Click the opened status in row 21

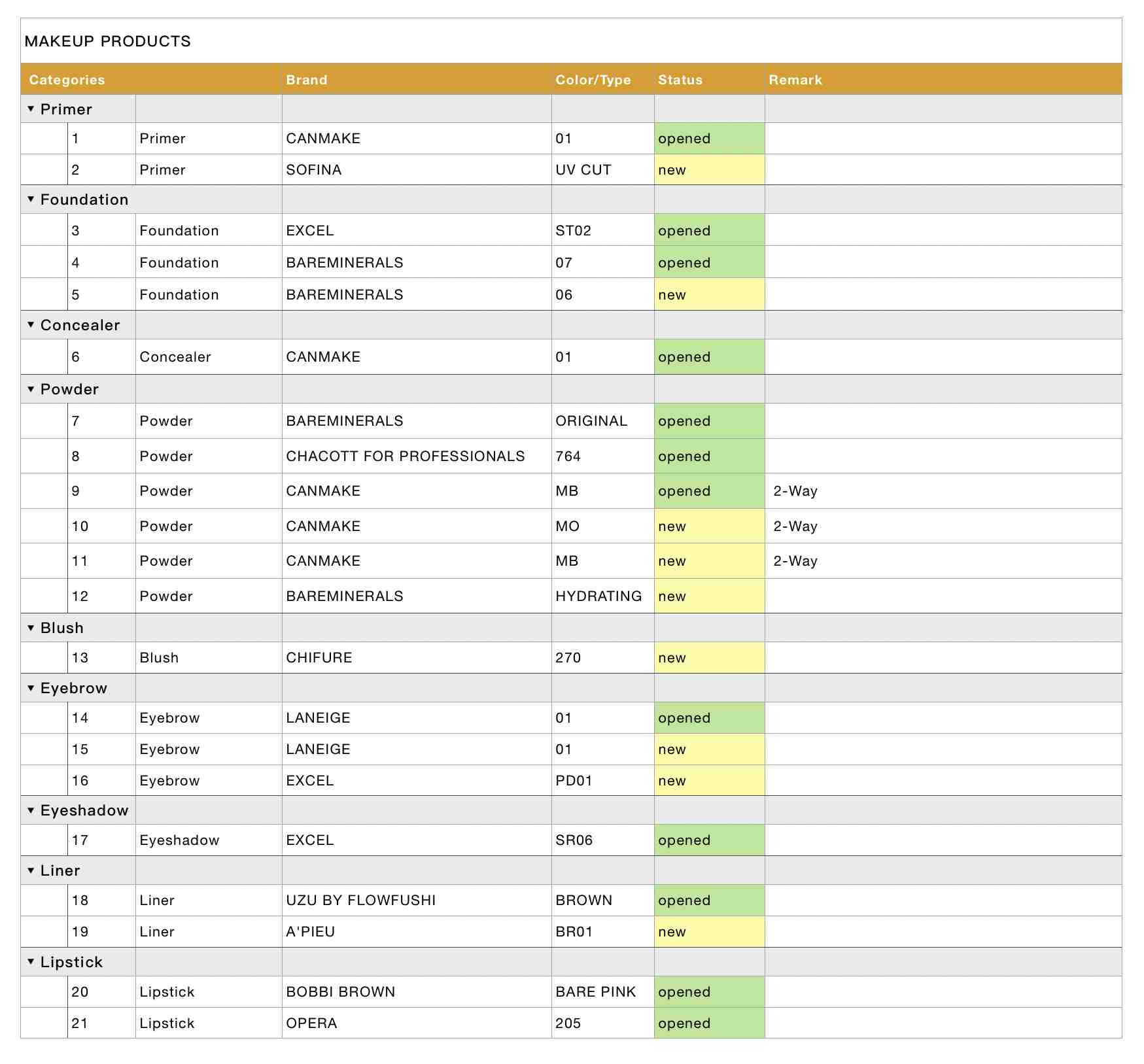click(x=710, y=1023)
